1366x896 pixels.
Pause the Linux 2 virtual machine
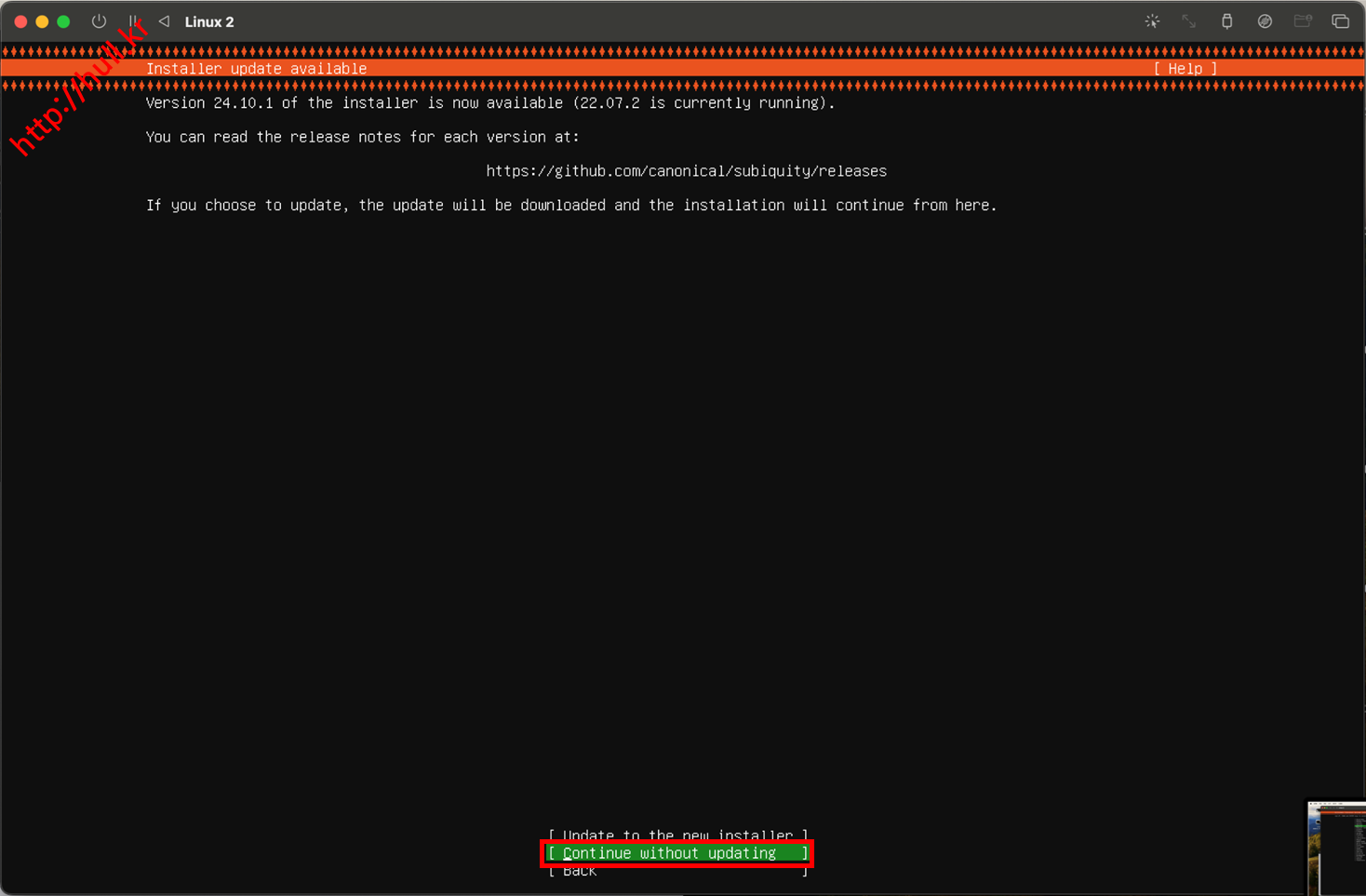point(134,21)
